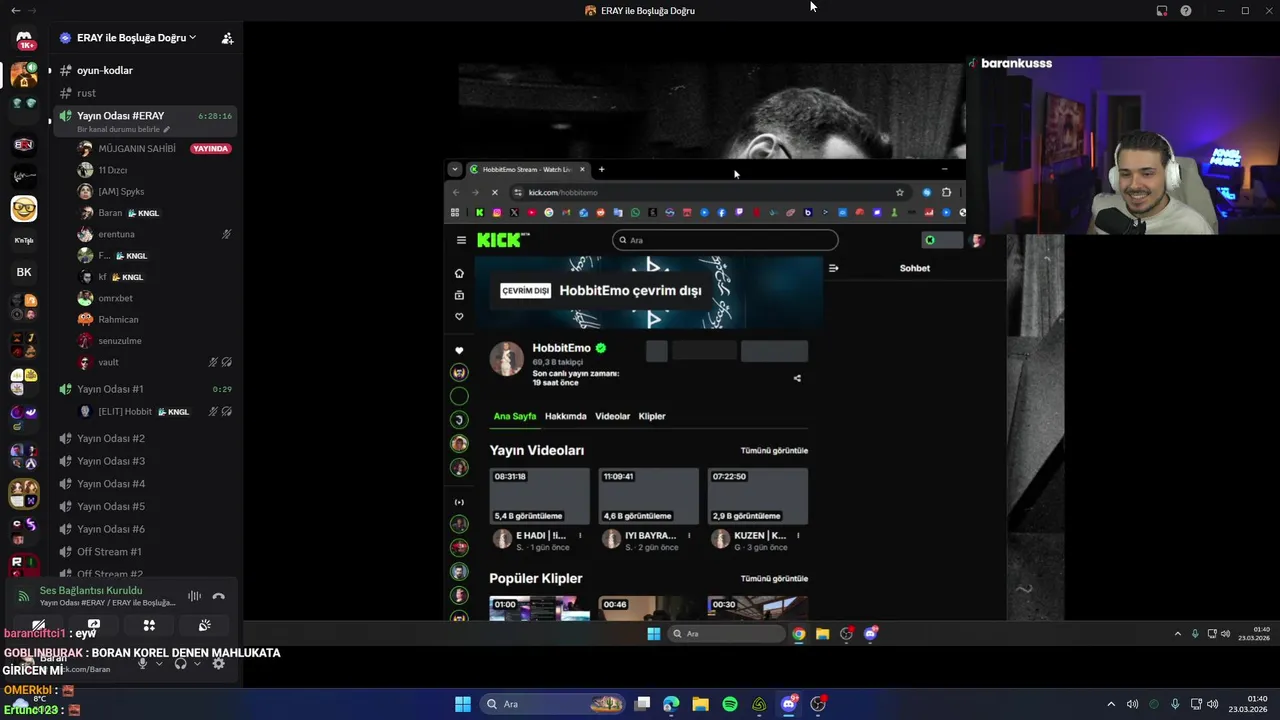Collapse the Sohbet chat panel arrow
1280x720 pixels.
click(x=833, y=268)
